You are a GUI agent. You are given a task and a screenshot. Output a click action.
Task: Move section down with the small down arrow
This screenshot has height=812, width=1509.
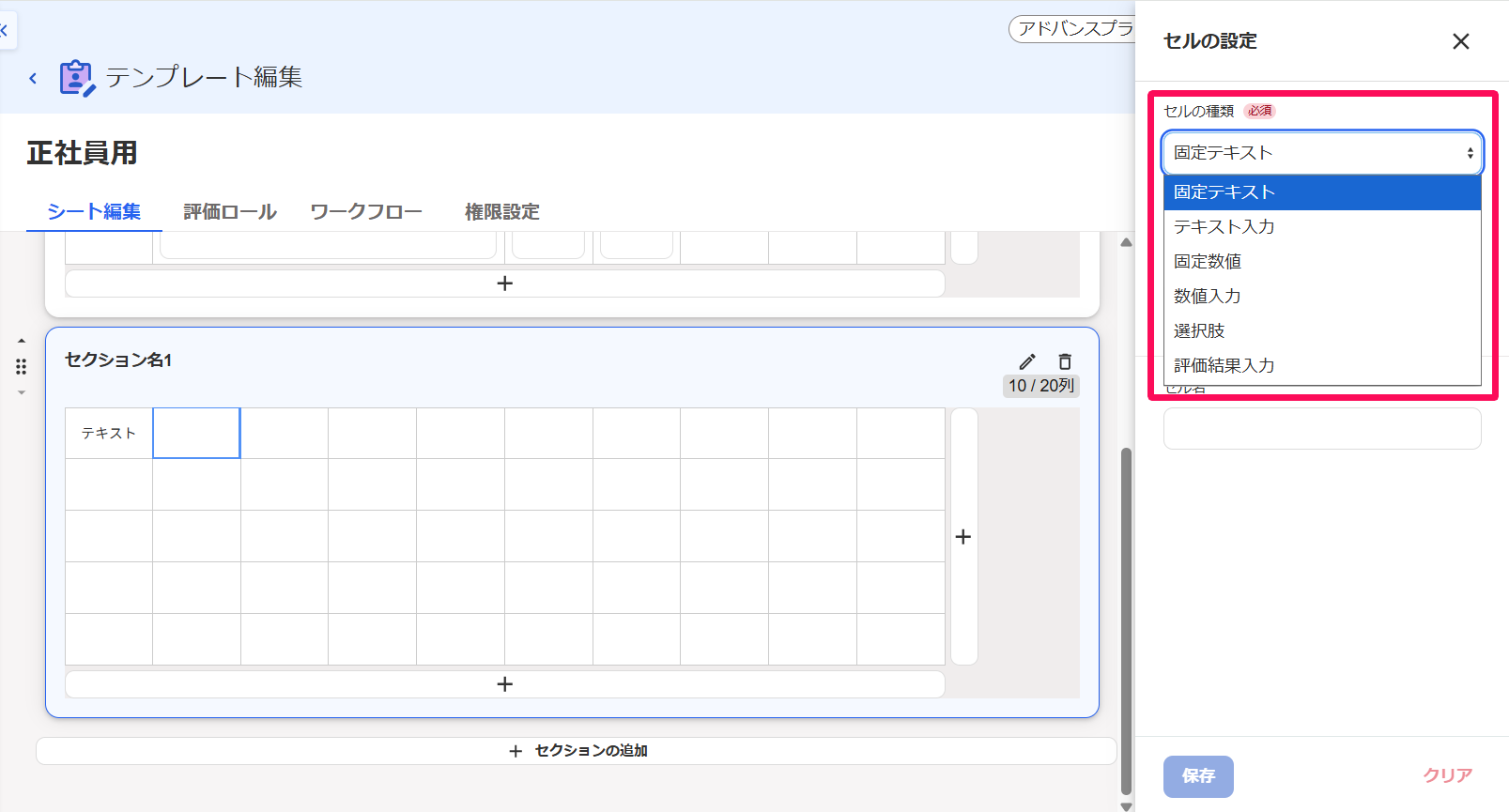pos(22,392)
